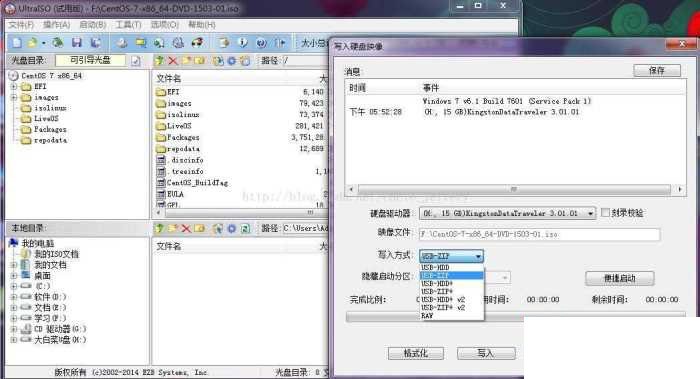
Task: Click the Burn CD image toolbar icon
Action: pos(197,43)
